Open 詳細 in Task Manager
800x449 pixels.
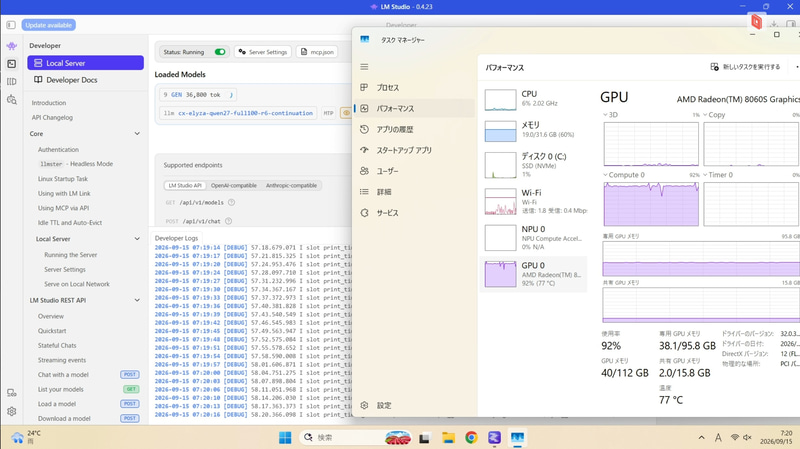pyautogui.click(x=414, y=192)
